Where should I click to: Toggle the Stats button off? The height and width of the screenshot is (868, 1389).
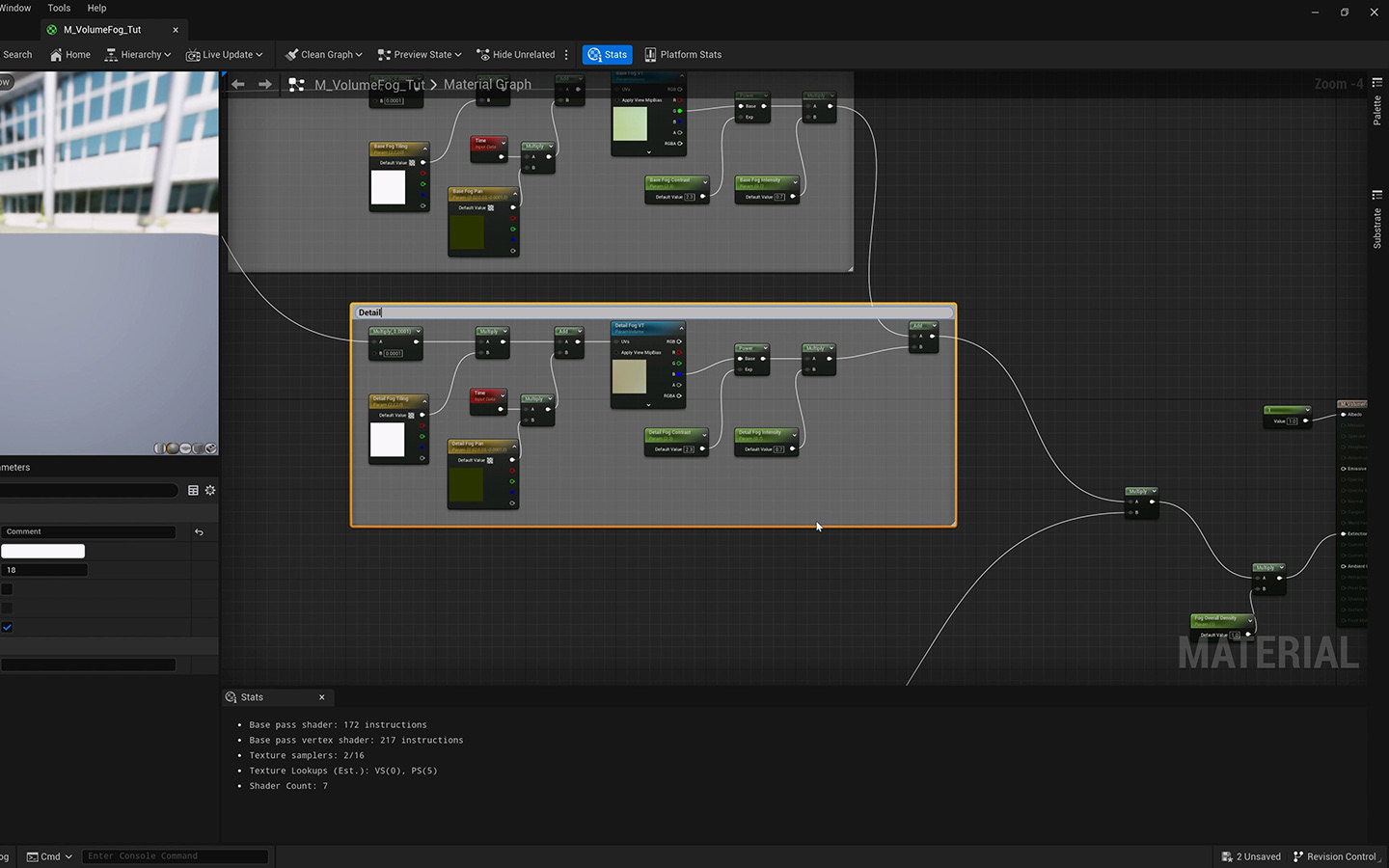pyautogui.click(x=607, y=55)
